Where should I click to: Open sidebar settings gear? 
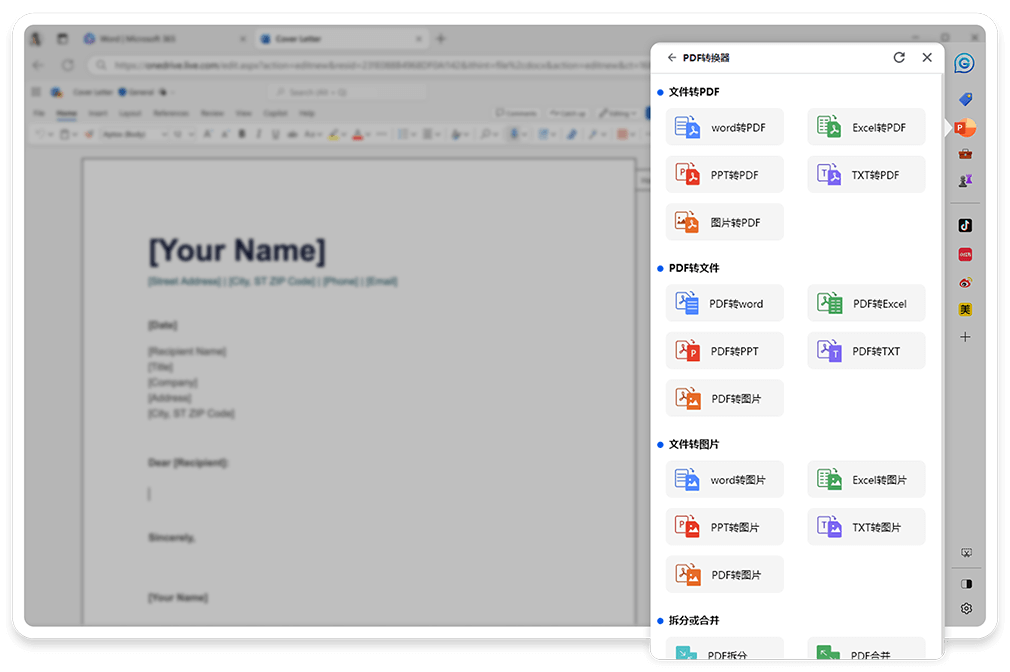tap(966, 609)
